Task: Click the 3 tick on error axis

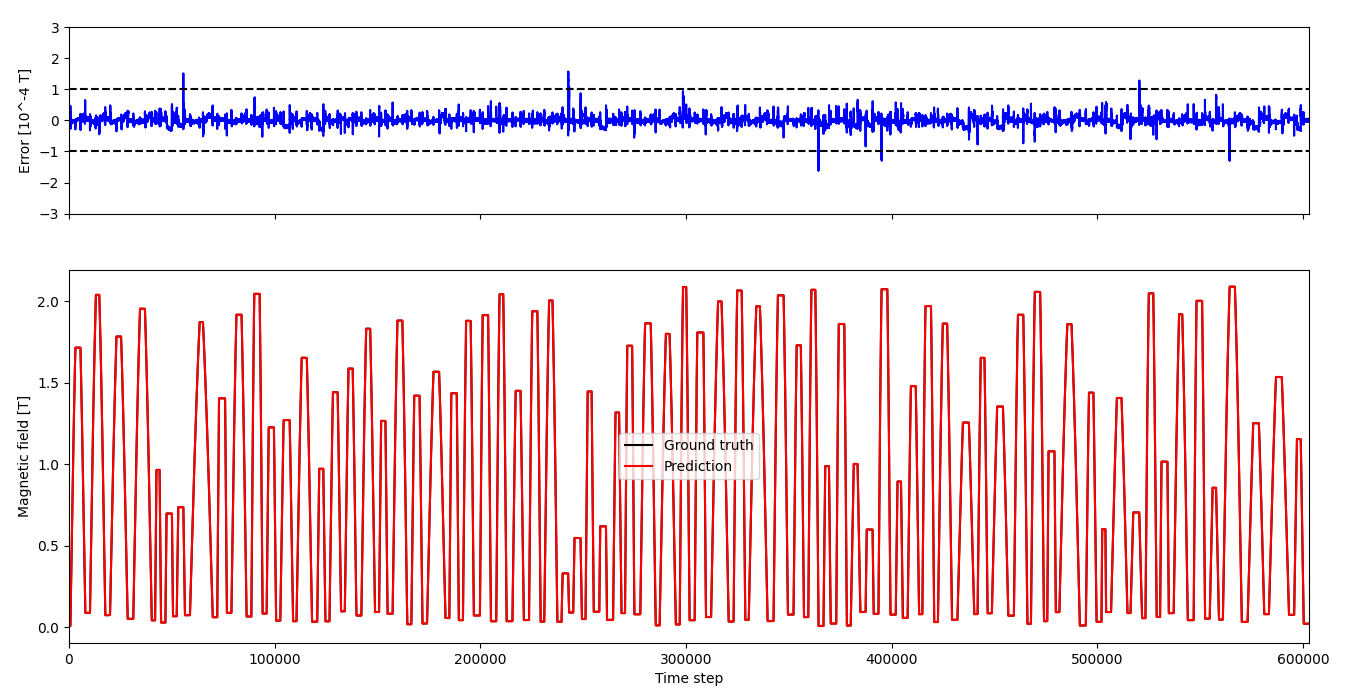Action: click(55, 27)
